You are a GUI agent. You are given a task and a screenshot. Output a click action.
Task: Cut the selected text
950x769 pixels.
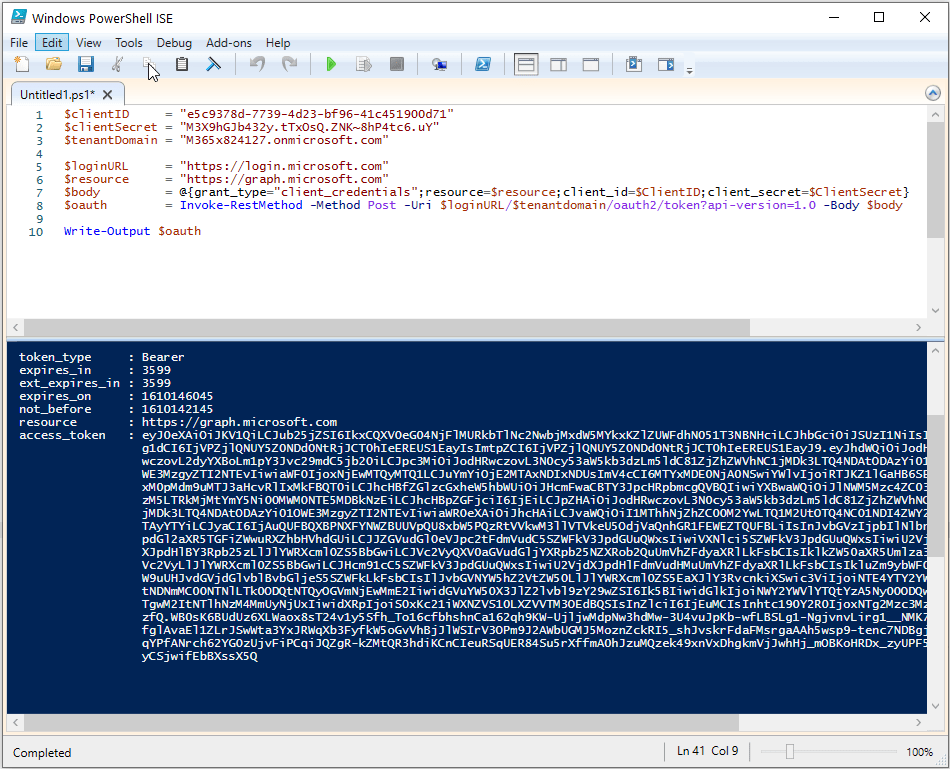pos(117,63)
